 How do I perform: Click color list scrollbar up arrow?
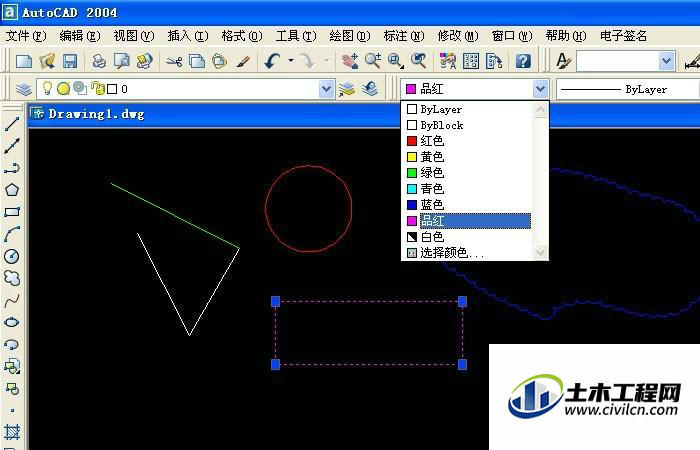pyautogui.click(x=541, y=109)
